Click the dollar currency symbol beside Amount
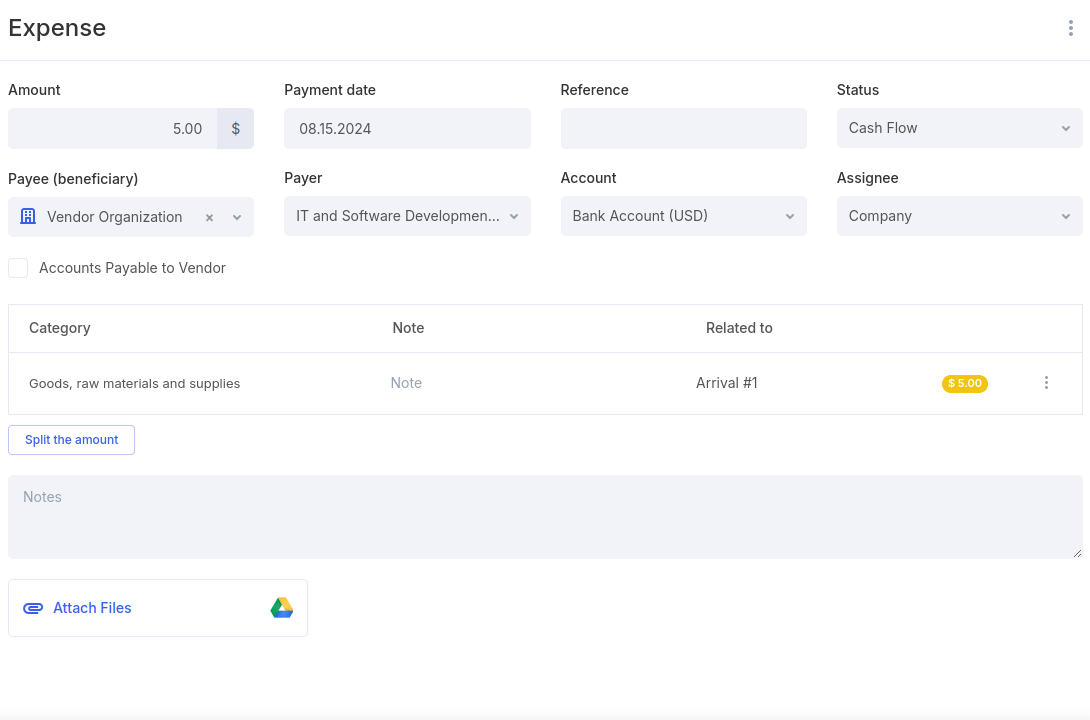Screen dimensions: 1090x720 (x=236, y=129)
